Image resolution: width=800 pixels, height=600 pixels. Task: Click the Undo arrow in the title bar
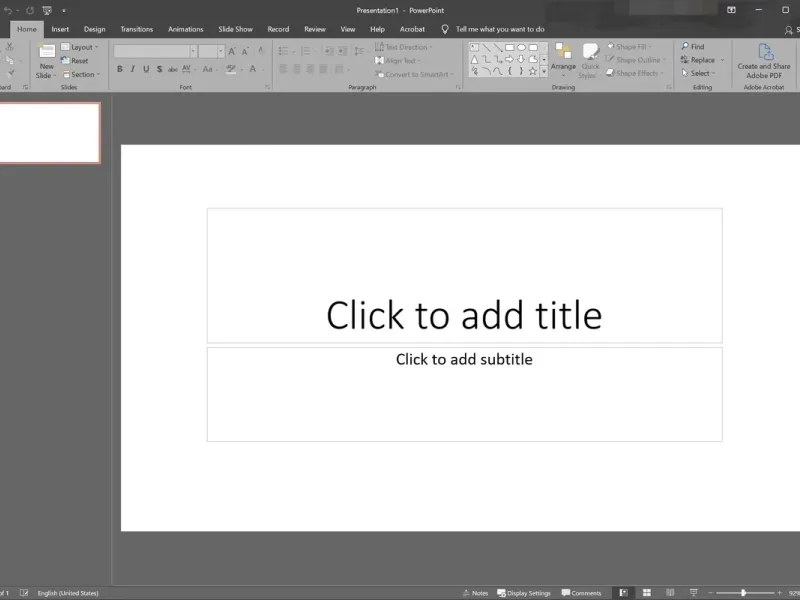8,10
